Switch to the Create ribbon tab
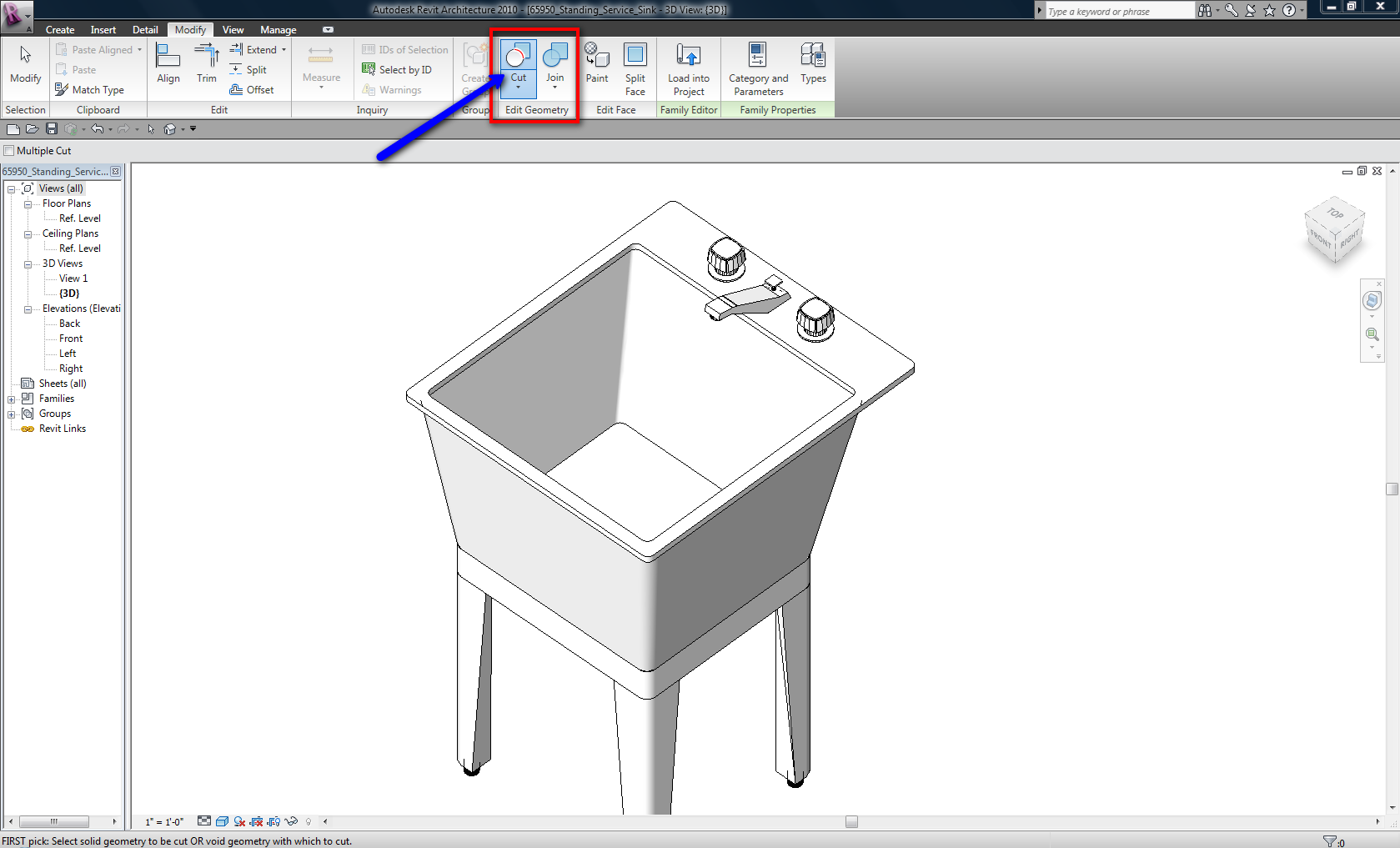 60,30
